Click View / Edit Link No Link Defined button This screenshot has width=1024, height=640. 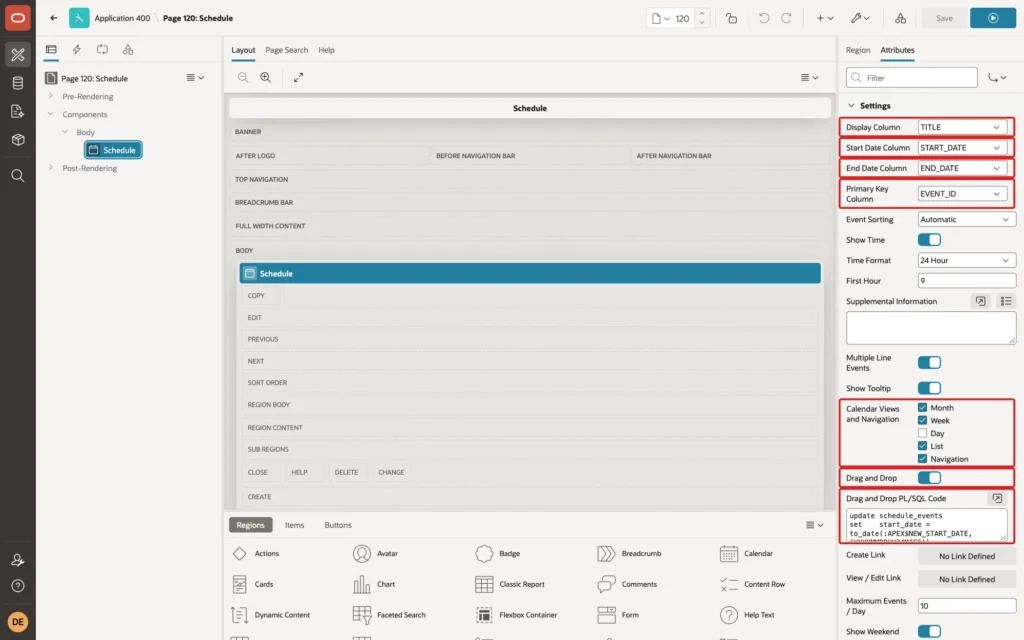(967, 579)
